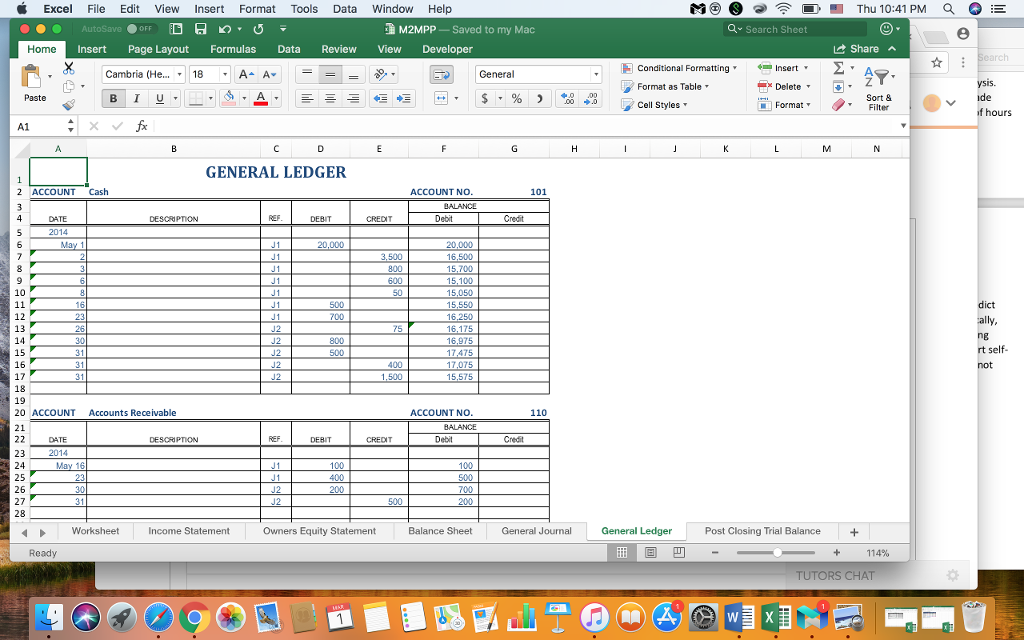Cut selection with the scissors icon
This screenshot has height=640, width=1024.
click(69, 68)
